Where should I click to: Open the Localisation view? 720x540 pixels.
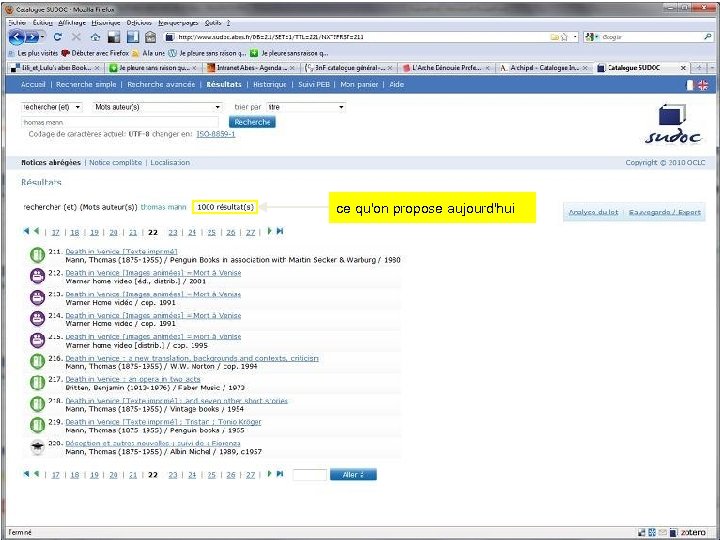[x=170, y=163]
